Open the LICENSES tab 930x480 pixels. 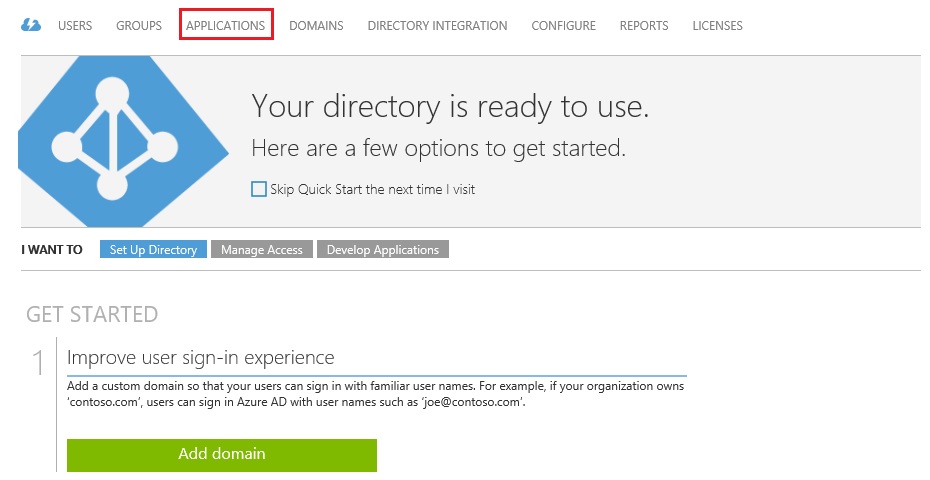point(718,26)
